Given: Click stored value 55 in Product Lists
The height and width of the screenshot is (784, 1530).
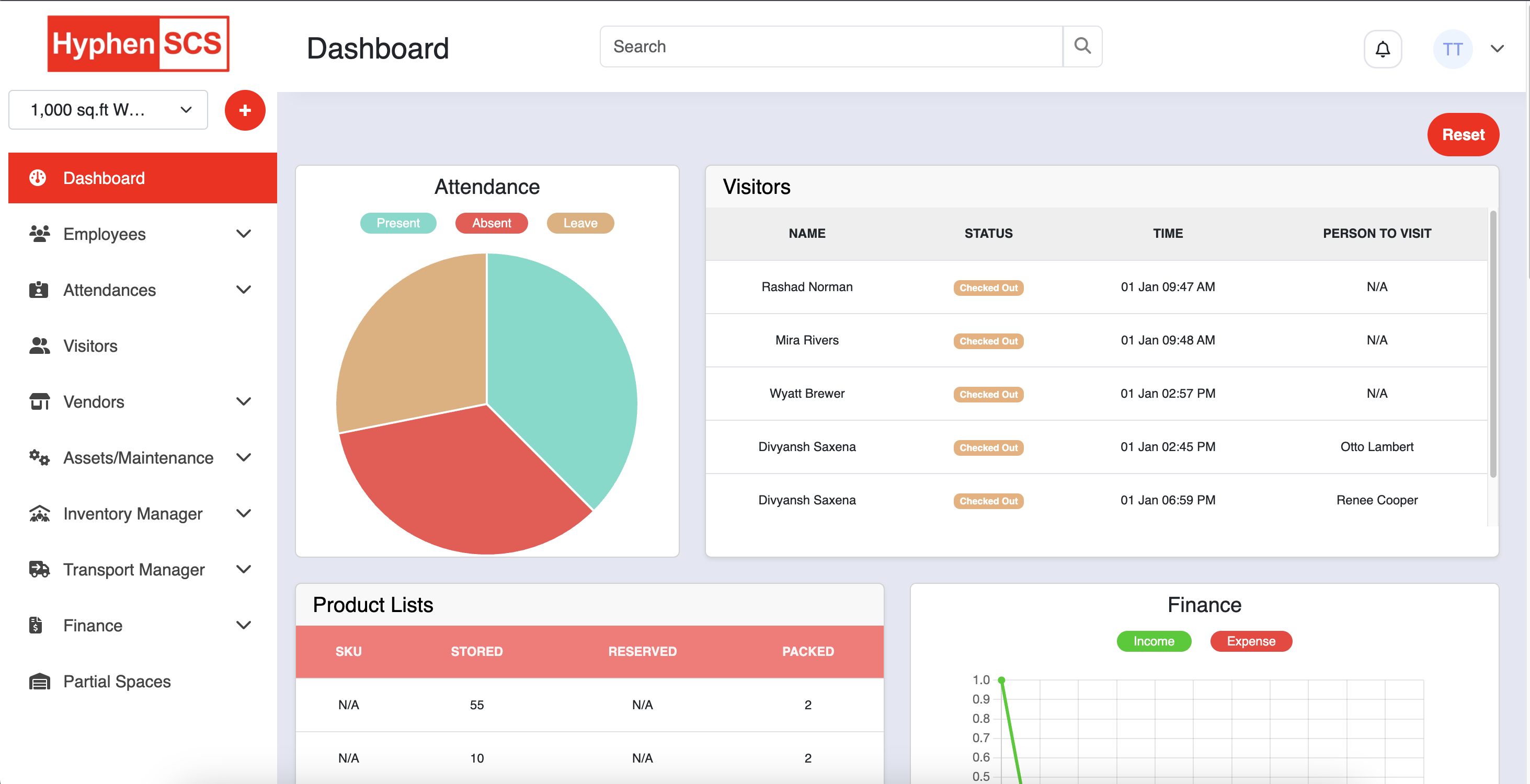Looking at the screenshot, I should pos(476,705).
